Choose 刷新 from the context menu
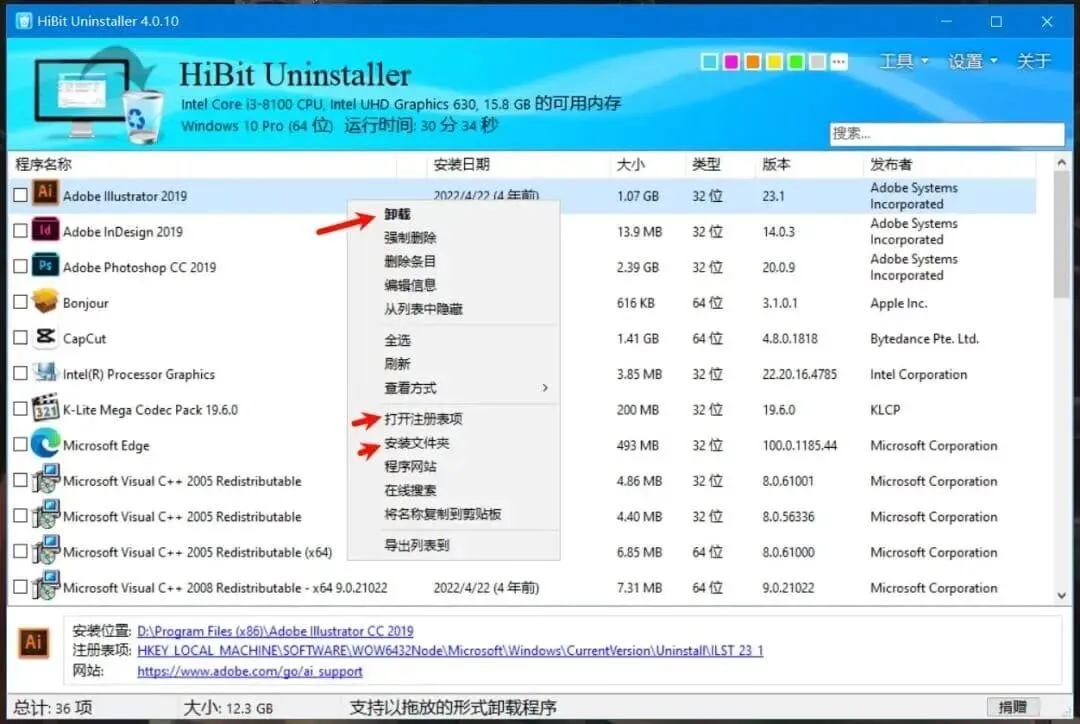The height and width of the screenshot is (724, 1080). coord(397,364)
